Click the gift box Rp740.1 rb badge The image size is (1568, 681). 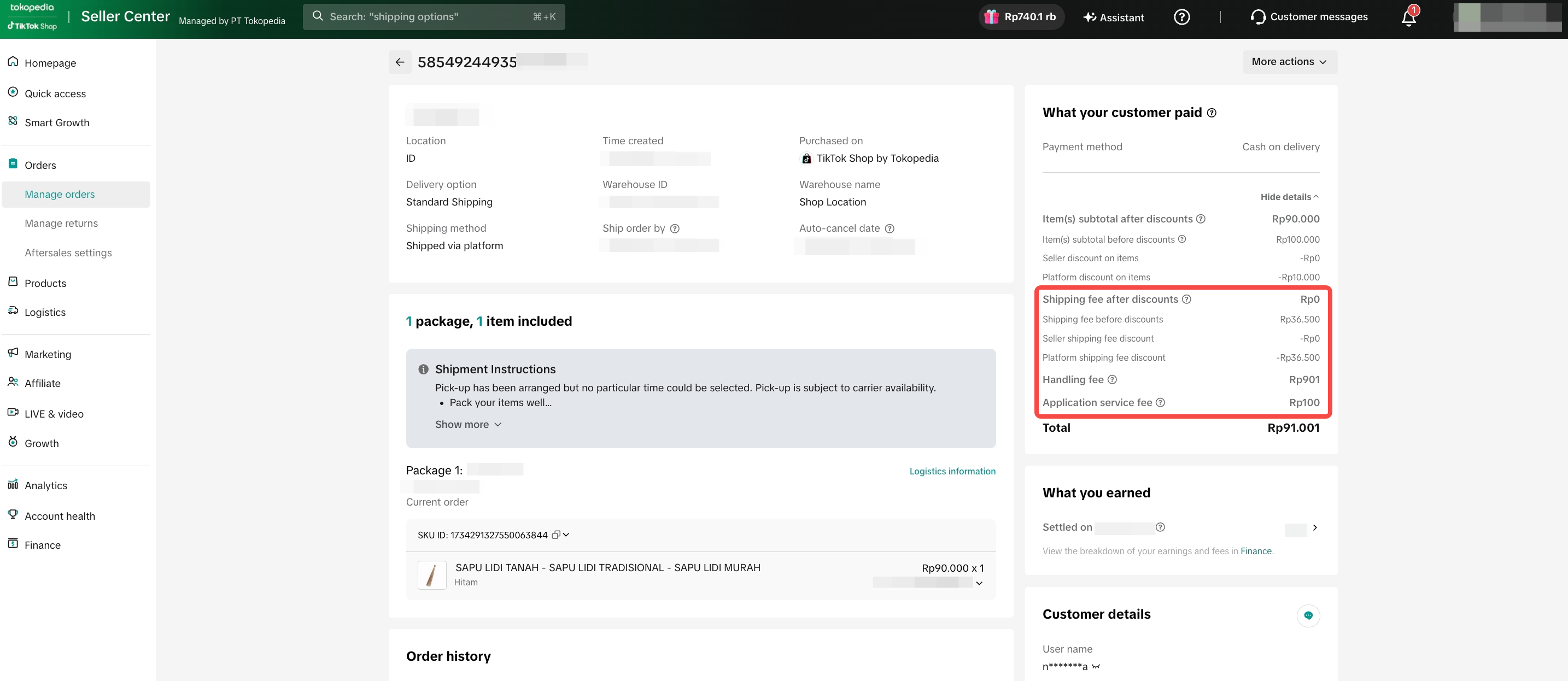(x=1021, y=17)
